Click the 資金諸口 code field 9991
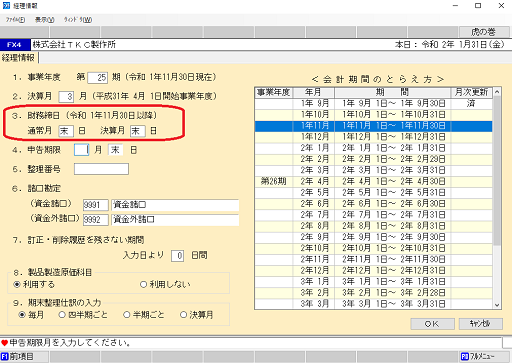The height and width of the screenshot is (363, 512). [96, 205]
